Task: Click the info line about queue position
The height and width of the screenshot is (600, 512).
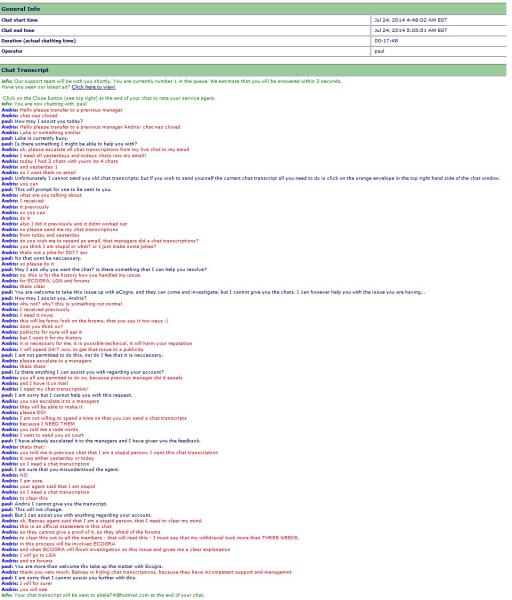Action: pos(171,81)
